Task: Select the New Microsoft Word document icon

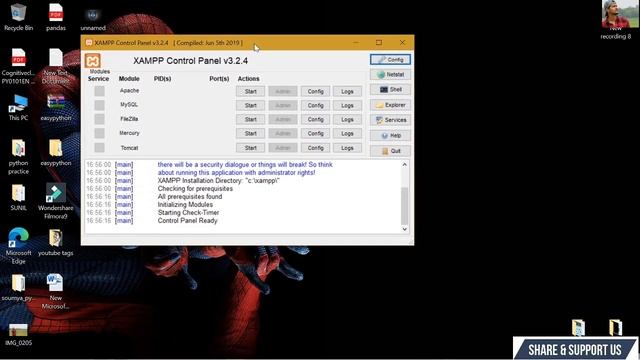Action: tap(55, 291)
